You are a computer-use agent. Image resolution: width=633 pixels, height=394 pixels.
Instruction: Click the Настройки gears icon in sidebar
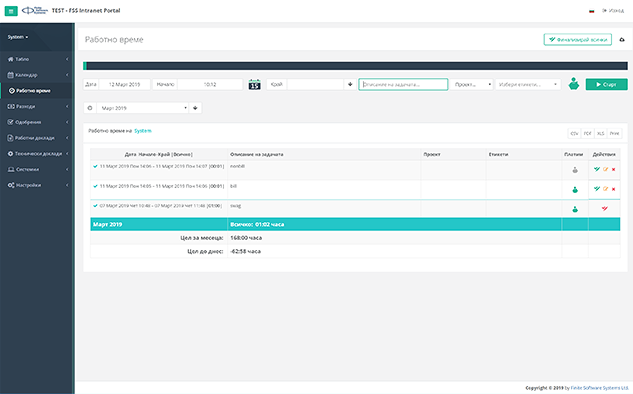(11, 185)
